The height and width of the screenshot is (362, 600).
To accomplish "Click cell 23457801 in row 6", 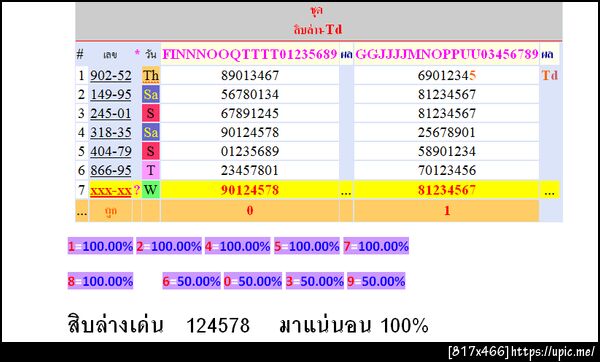I will click(250, 170).
